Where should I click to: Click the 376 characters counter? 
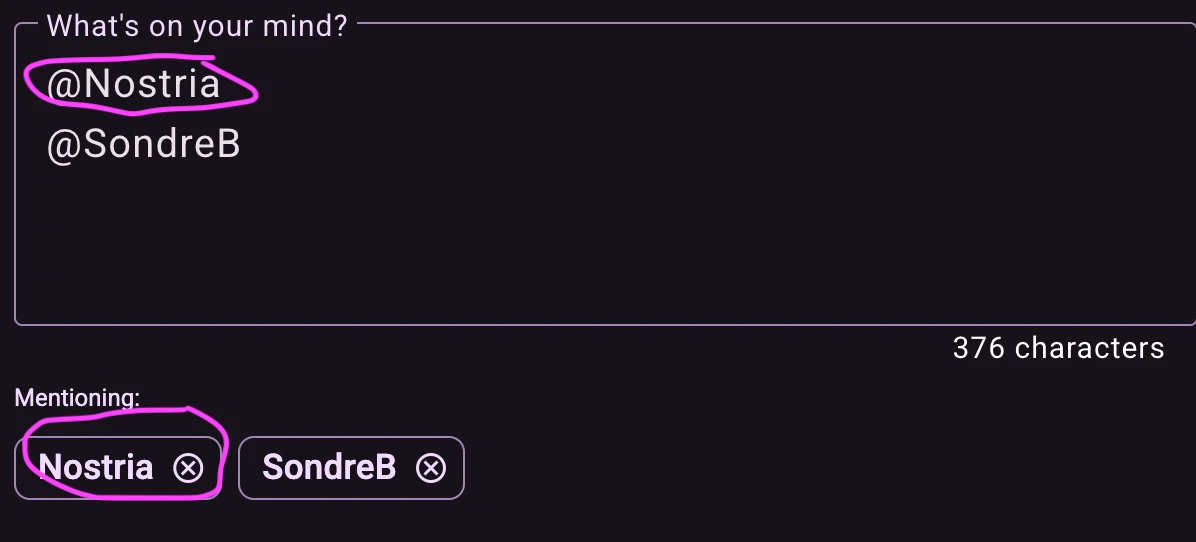1058,348
